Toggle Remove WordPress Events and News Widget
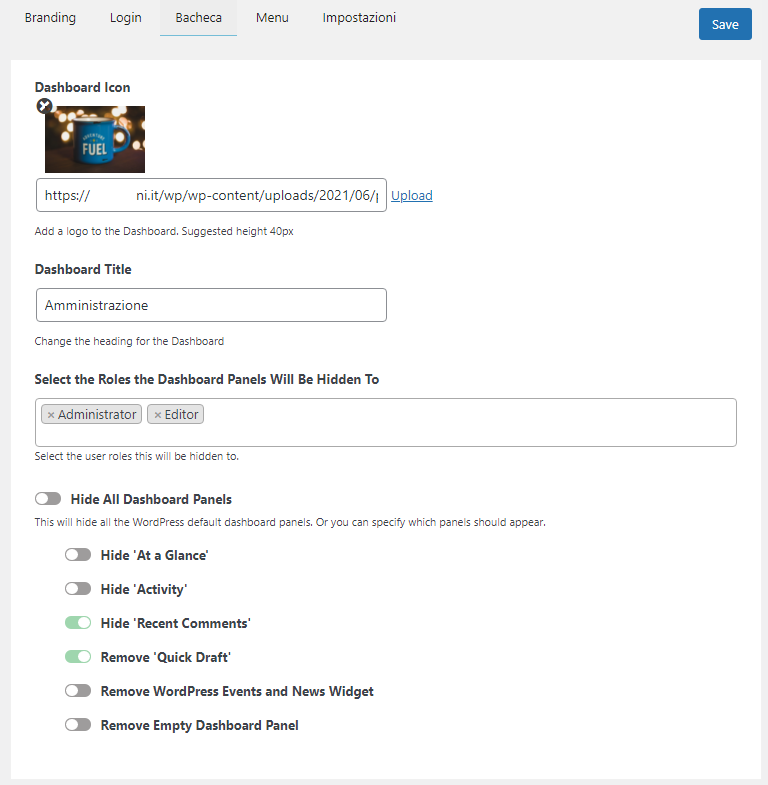 [x=78, y=691]
